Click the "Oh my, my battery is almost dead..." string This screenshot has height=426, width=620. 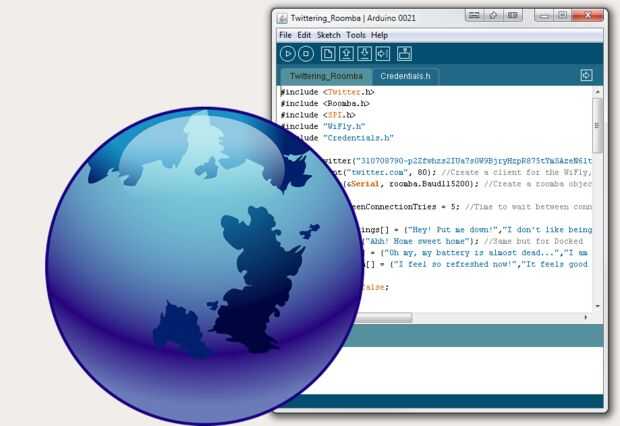tap(472, 253)
